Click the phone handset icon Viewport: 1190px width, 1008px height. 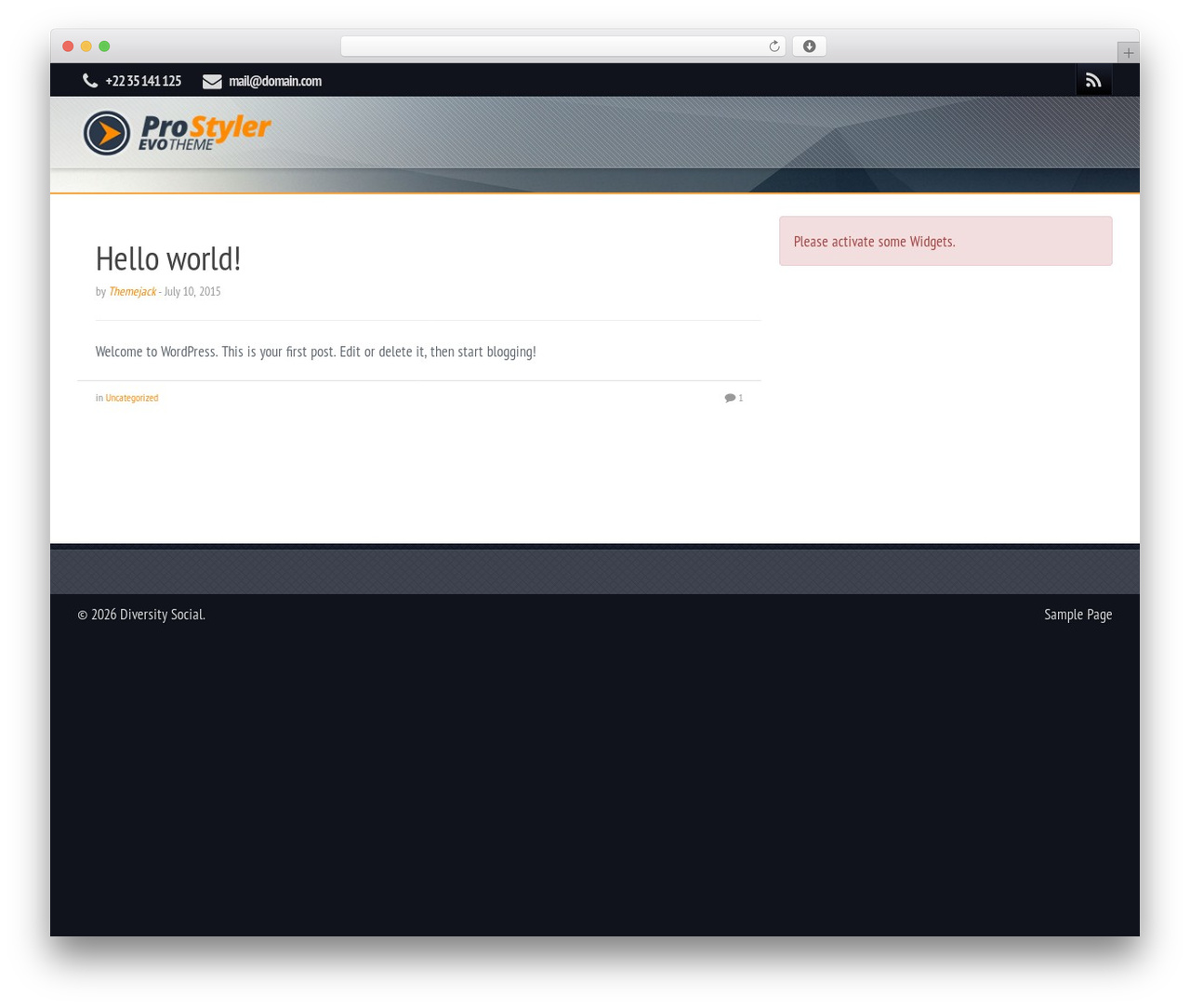tap(90, 81)
